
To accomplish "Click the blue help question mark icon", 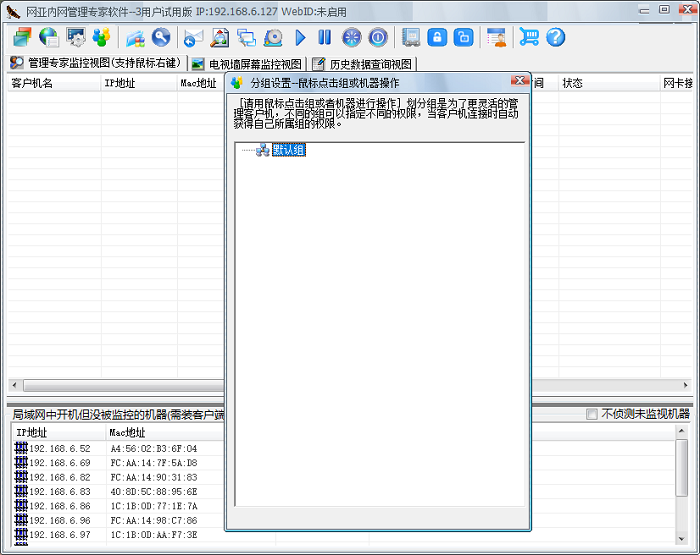I will (556, 38).
